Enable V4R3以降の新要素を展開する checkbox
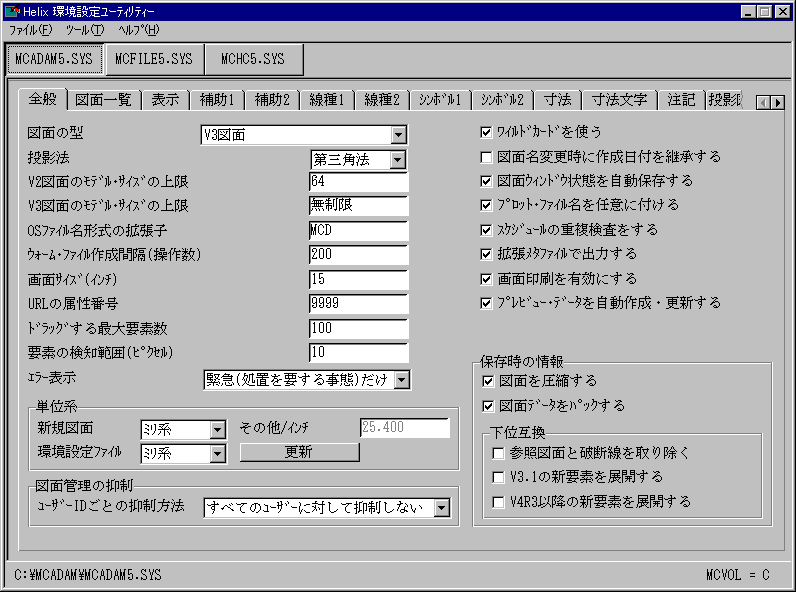This screenshot has height=592, width=796. point(499,502)
